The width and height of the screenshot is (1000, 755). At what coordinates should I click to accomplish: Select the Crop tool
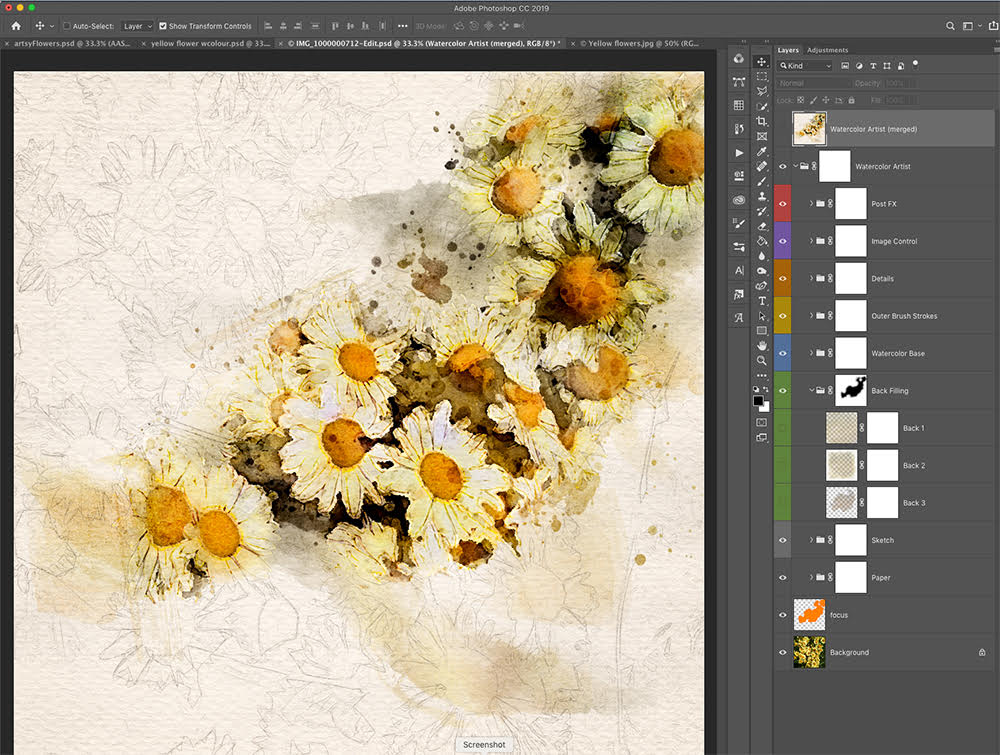[x=761, y=121]
